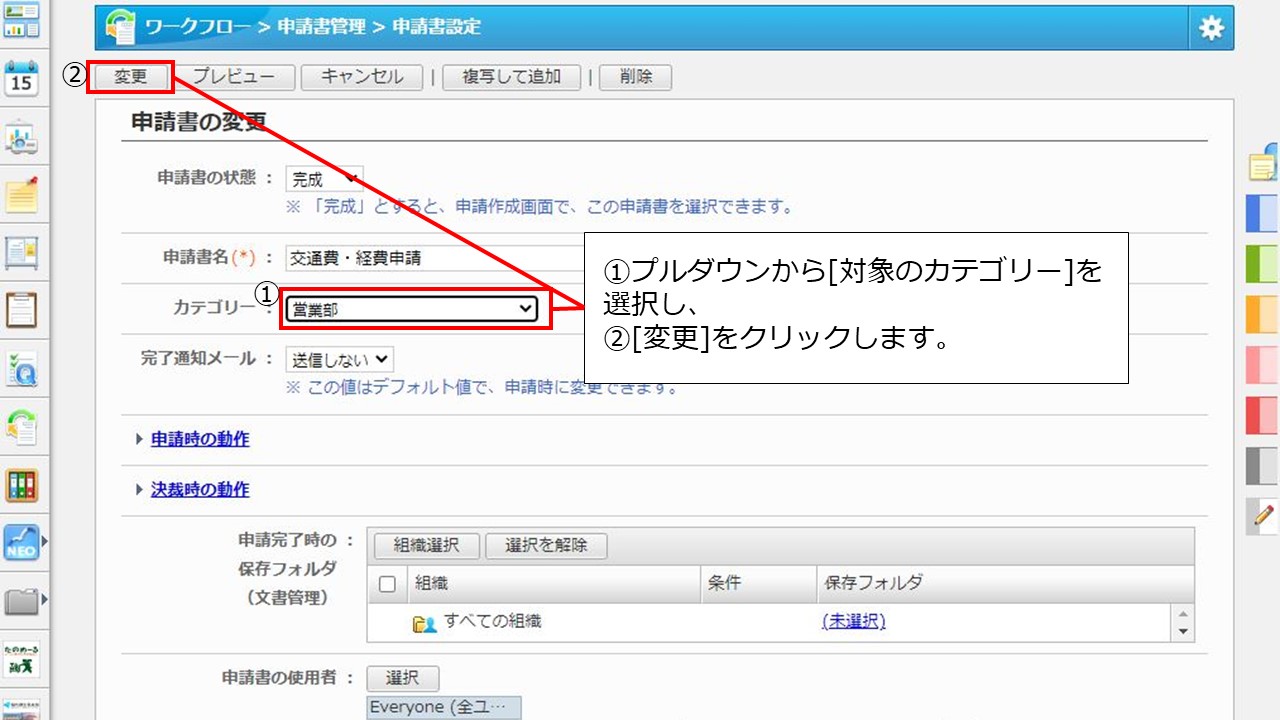Open the sticky notes icon on right edge
The image size is (1280, 720).
(x=1264, y=165)
